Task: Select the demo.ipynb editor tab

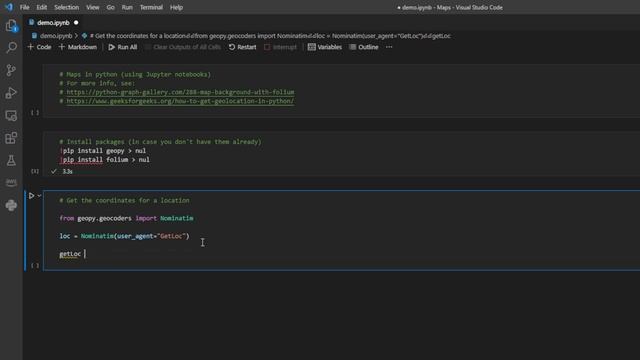Action: 53,23
